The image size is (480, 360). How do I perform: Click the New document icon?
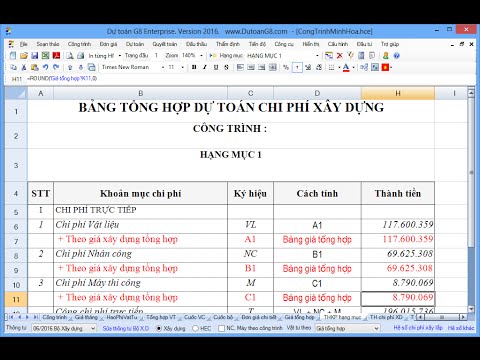(x=12, y=56)
